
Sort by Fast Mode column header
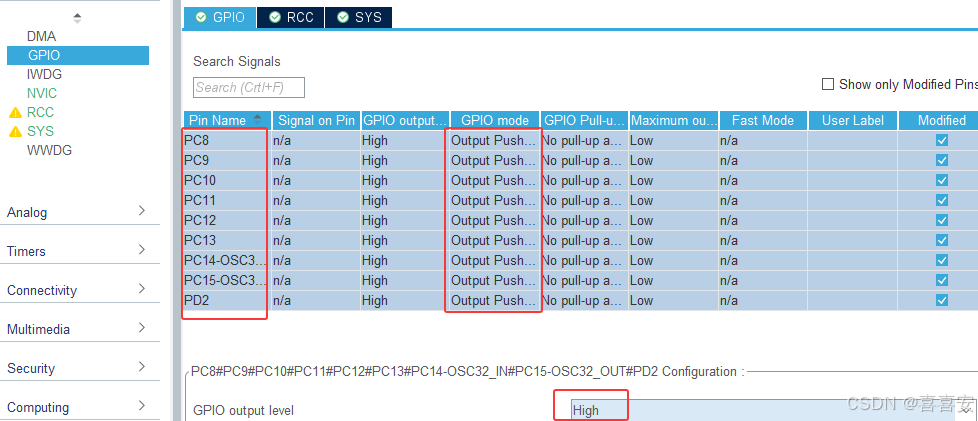click(763, 120)
